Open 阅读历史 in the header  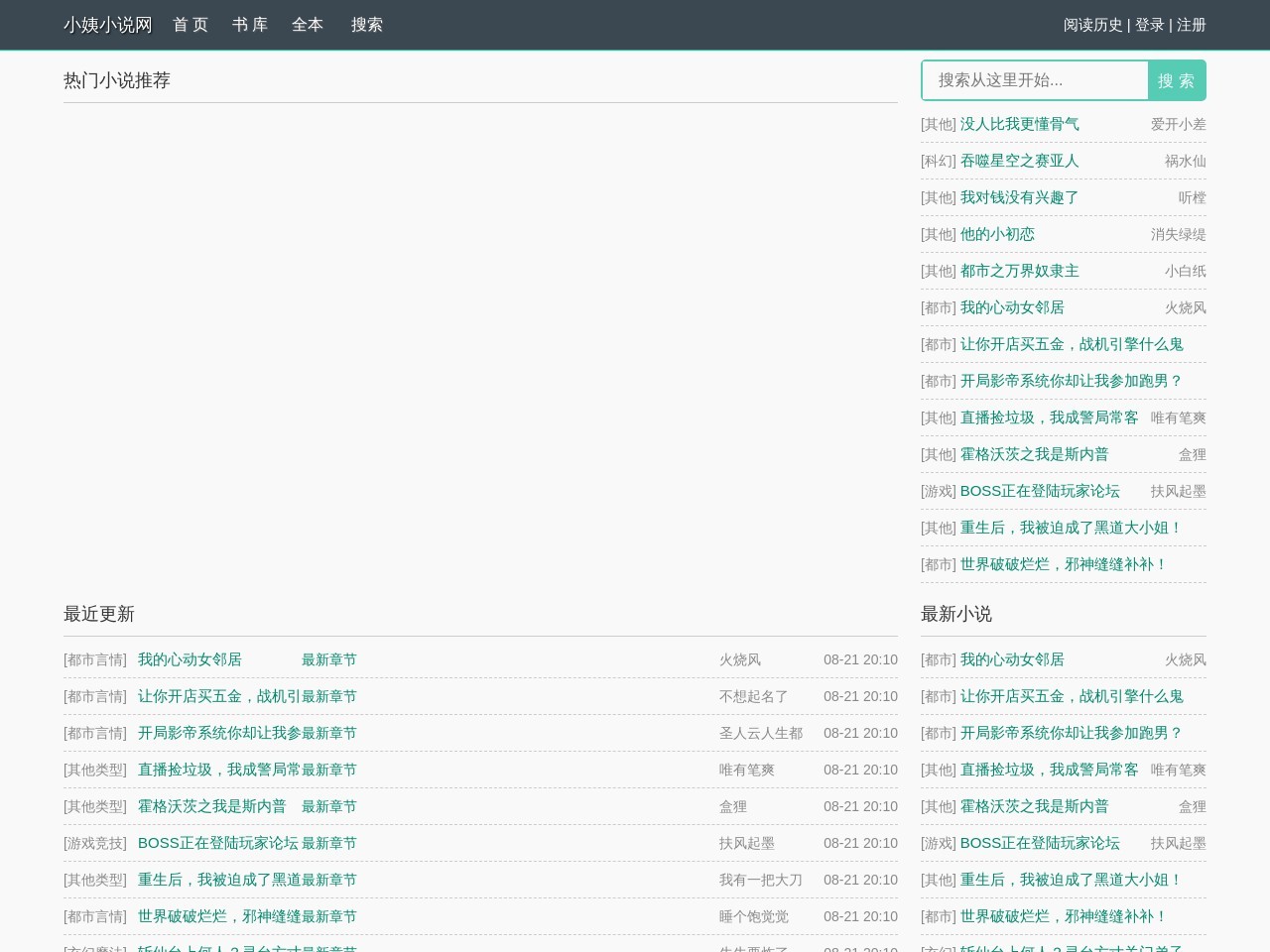tap(1092, 25)
